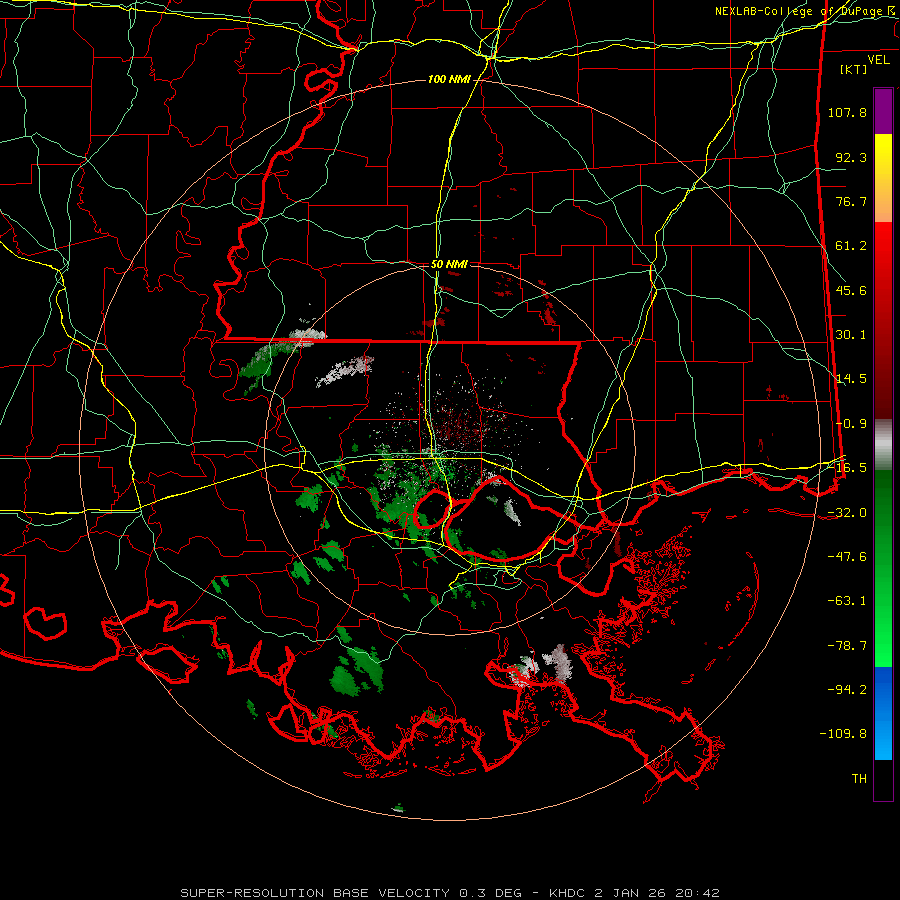Click the VEL legend title
Viewport: 900px width, 900px height.
point(878,59)
